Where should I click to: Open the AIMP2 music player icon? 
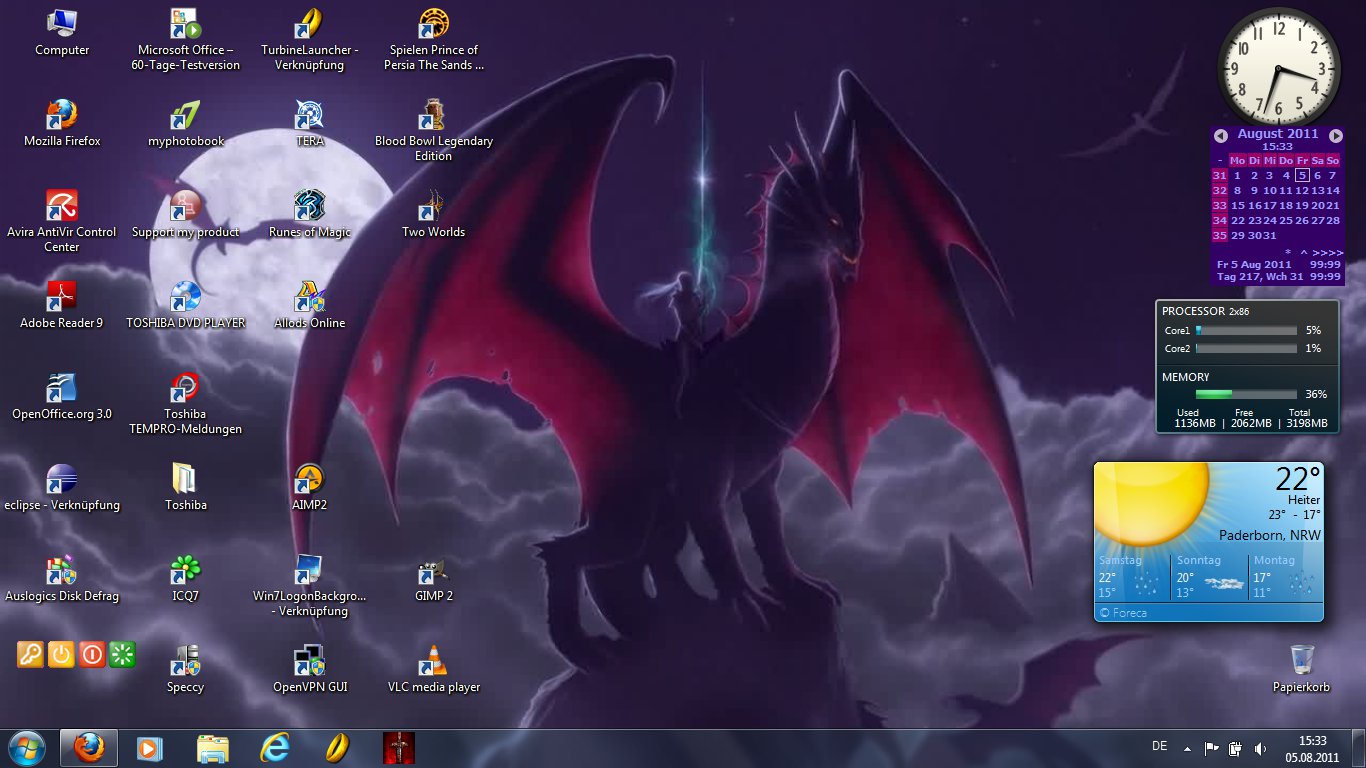coord(310,480)
